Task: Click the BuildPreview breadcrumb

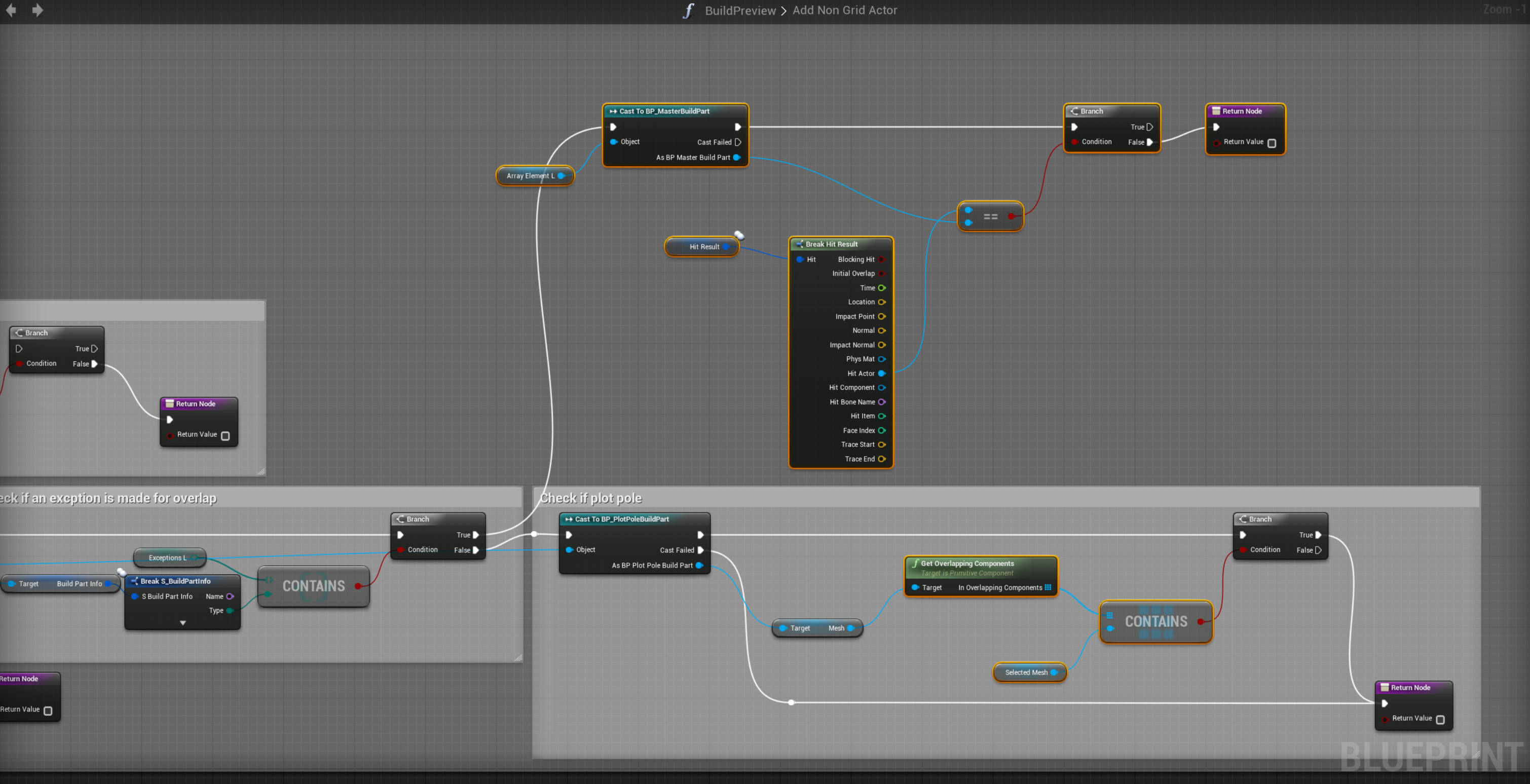Action: (739, 11)
